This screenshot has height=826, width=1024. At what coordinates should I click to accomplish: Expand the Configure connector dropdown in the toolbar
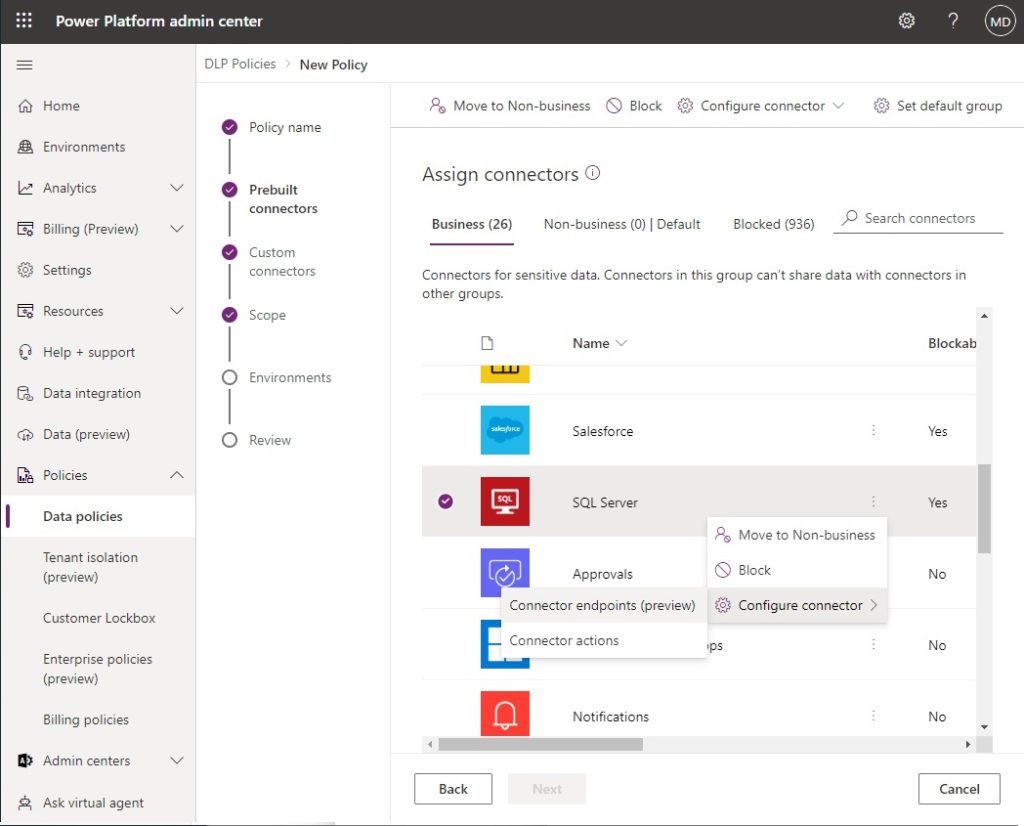coord(840,105)
